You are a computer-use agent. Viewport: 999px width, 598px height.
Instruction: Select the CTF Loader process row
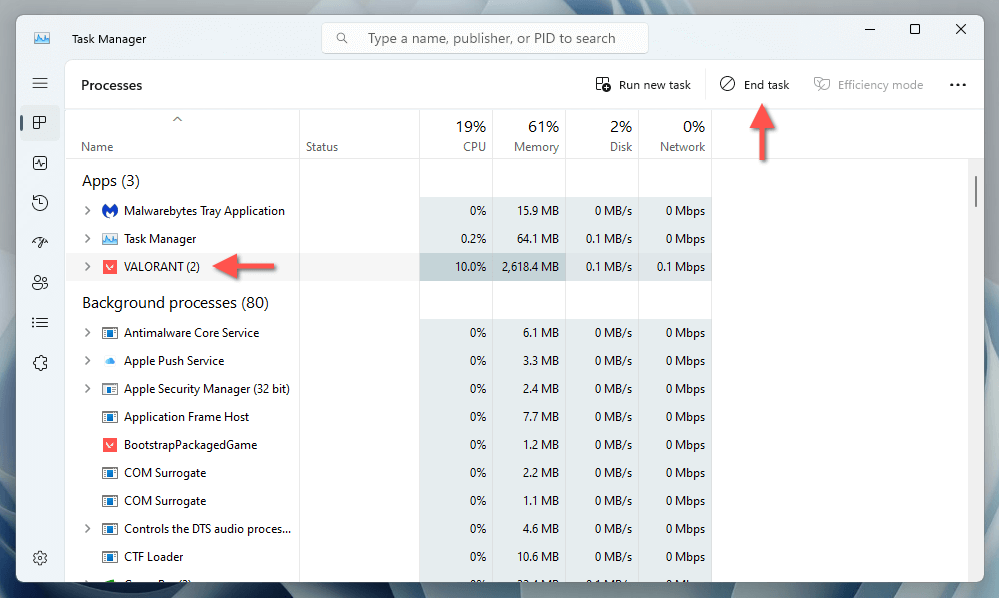point(153,557)
